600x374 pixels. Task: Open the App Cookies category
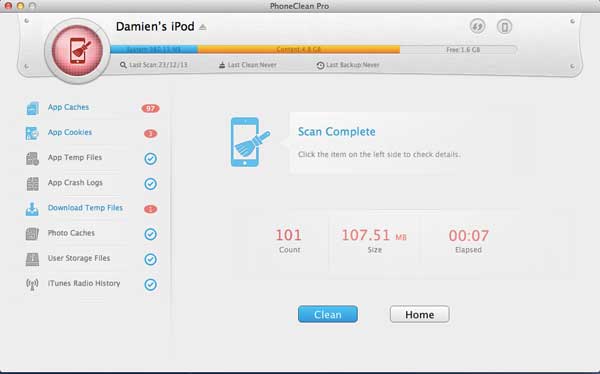(70, 132)
